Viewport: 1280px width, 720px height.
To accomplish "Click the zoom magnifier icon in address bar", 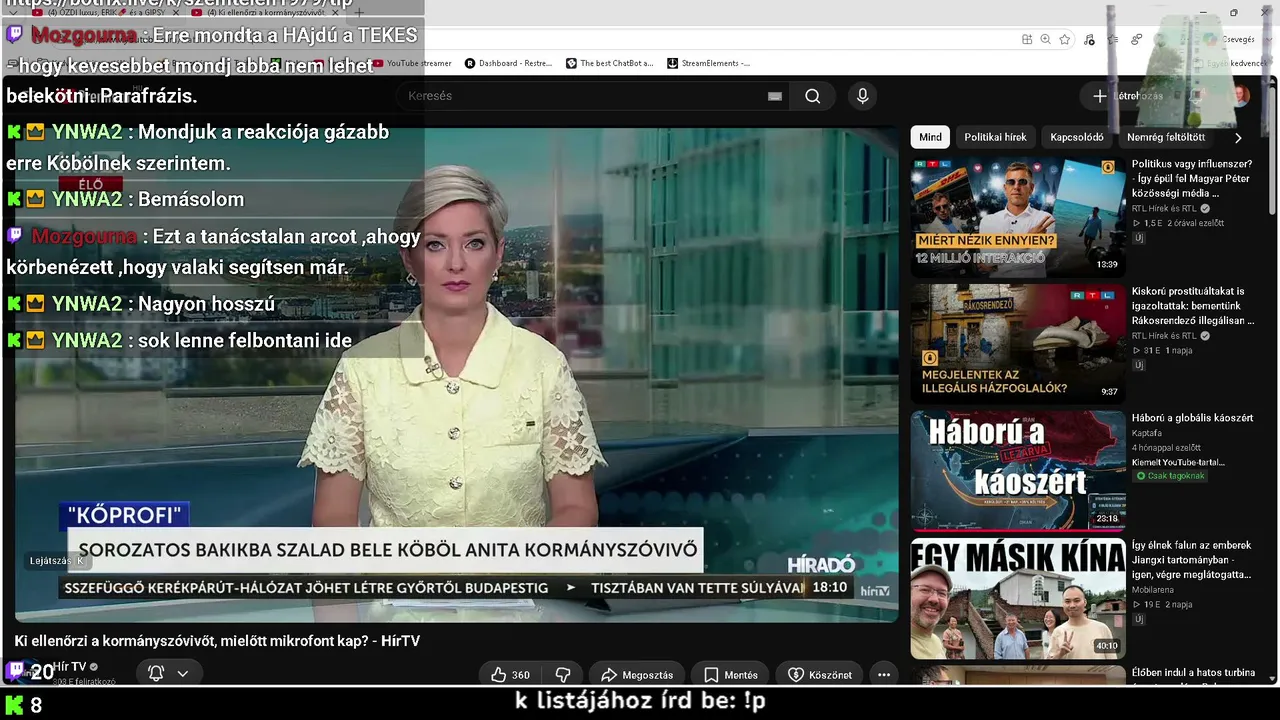I will (x=1045, y=39).
